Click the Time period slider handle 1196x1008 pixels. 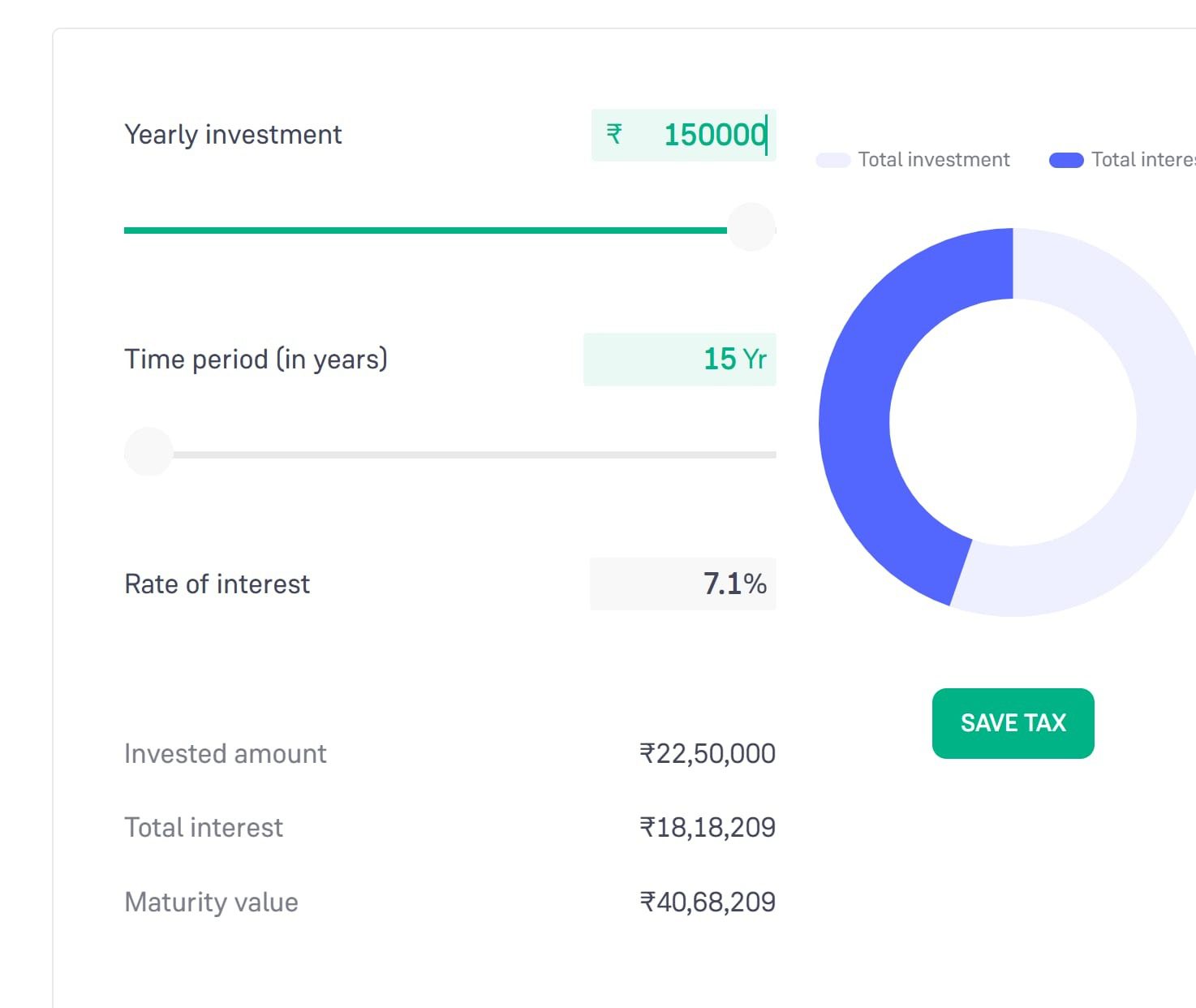click(x=148, y=451)
